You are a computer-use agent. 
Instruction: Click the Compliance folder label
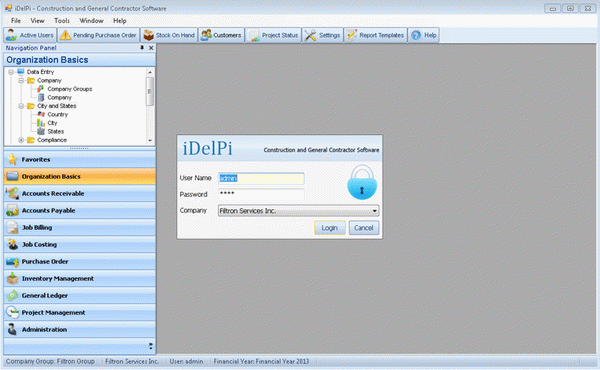tap(52, 140)
